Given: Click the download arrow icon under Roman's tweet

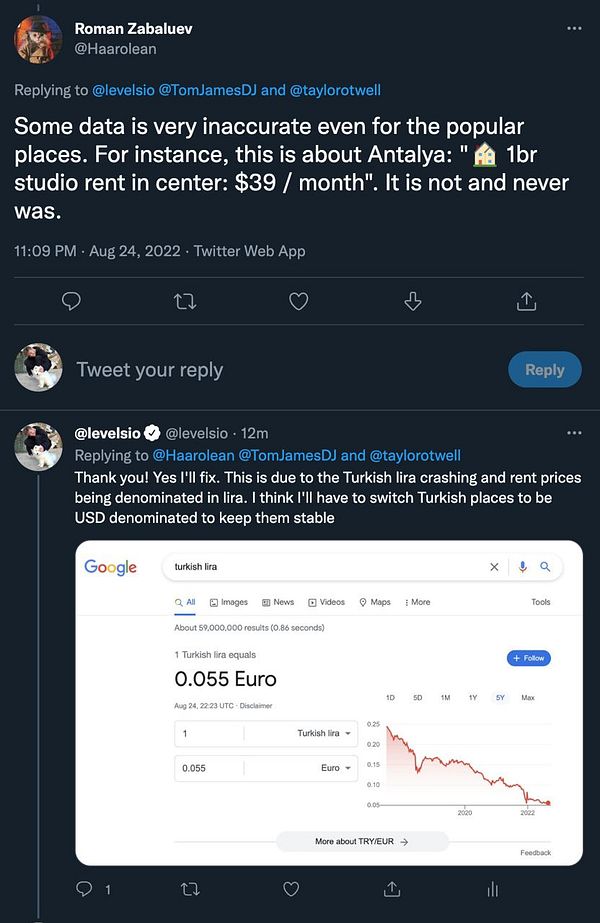Looking at the screenshot, I should (x=412, y=301).
